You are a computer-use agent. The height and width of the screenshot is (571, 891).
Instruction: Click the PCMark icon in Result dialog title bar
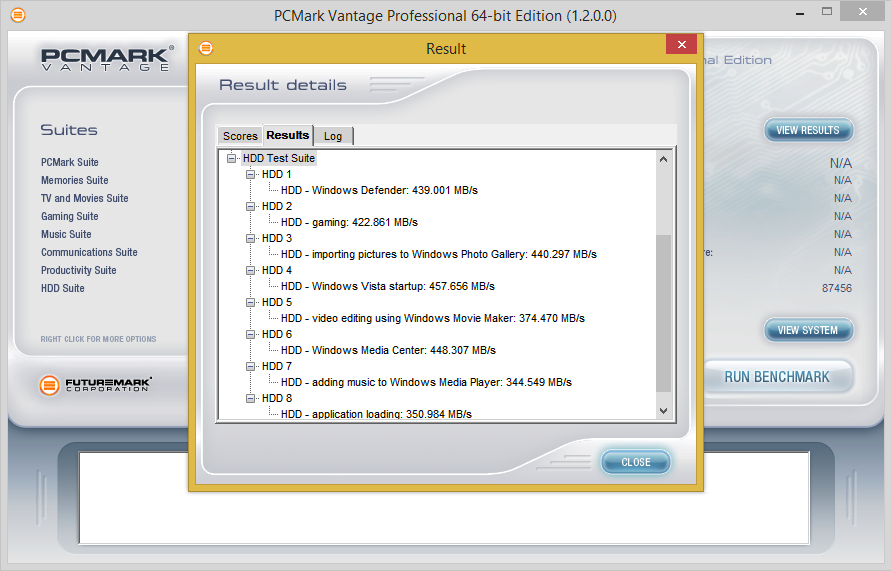tap(206, 48)
